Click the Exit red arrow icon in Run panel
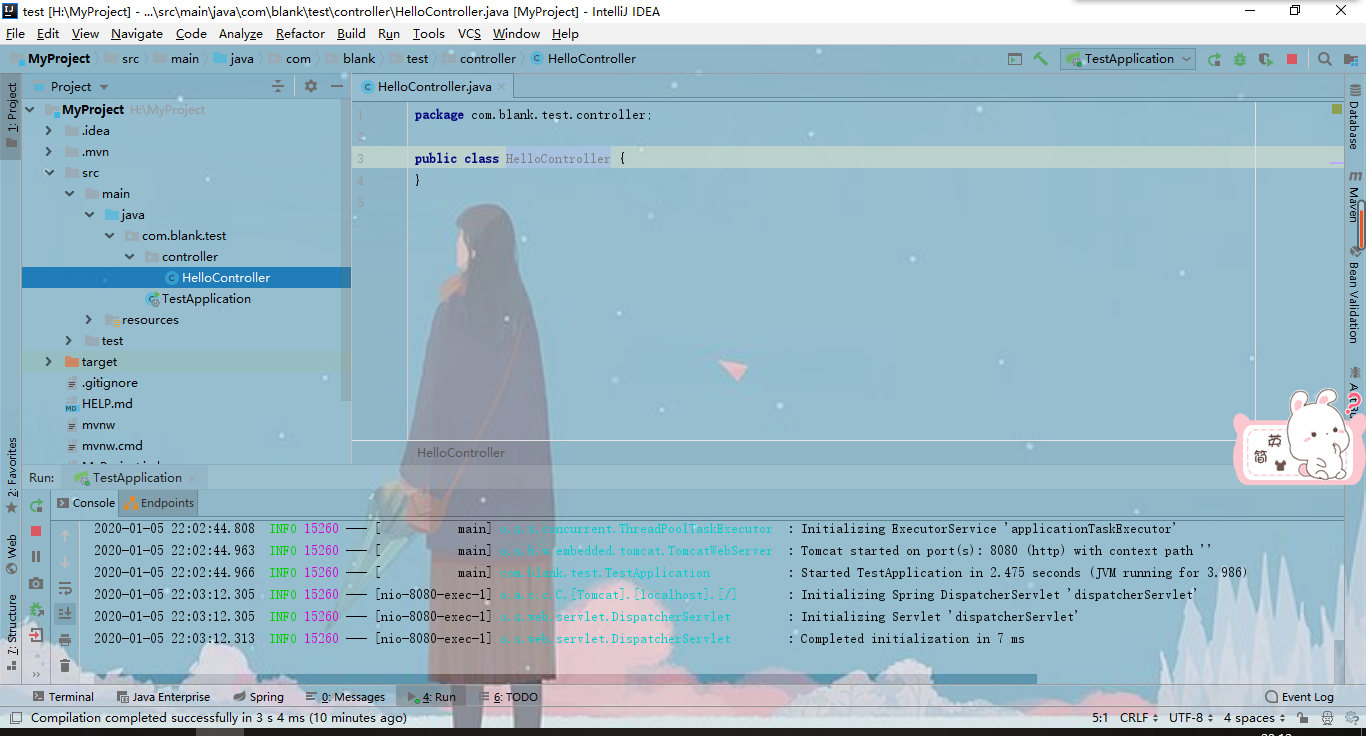Image resolution: width=1366 pixels, height=736 pixels. click(36, 635)
